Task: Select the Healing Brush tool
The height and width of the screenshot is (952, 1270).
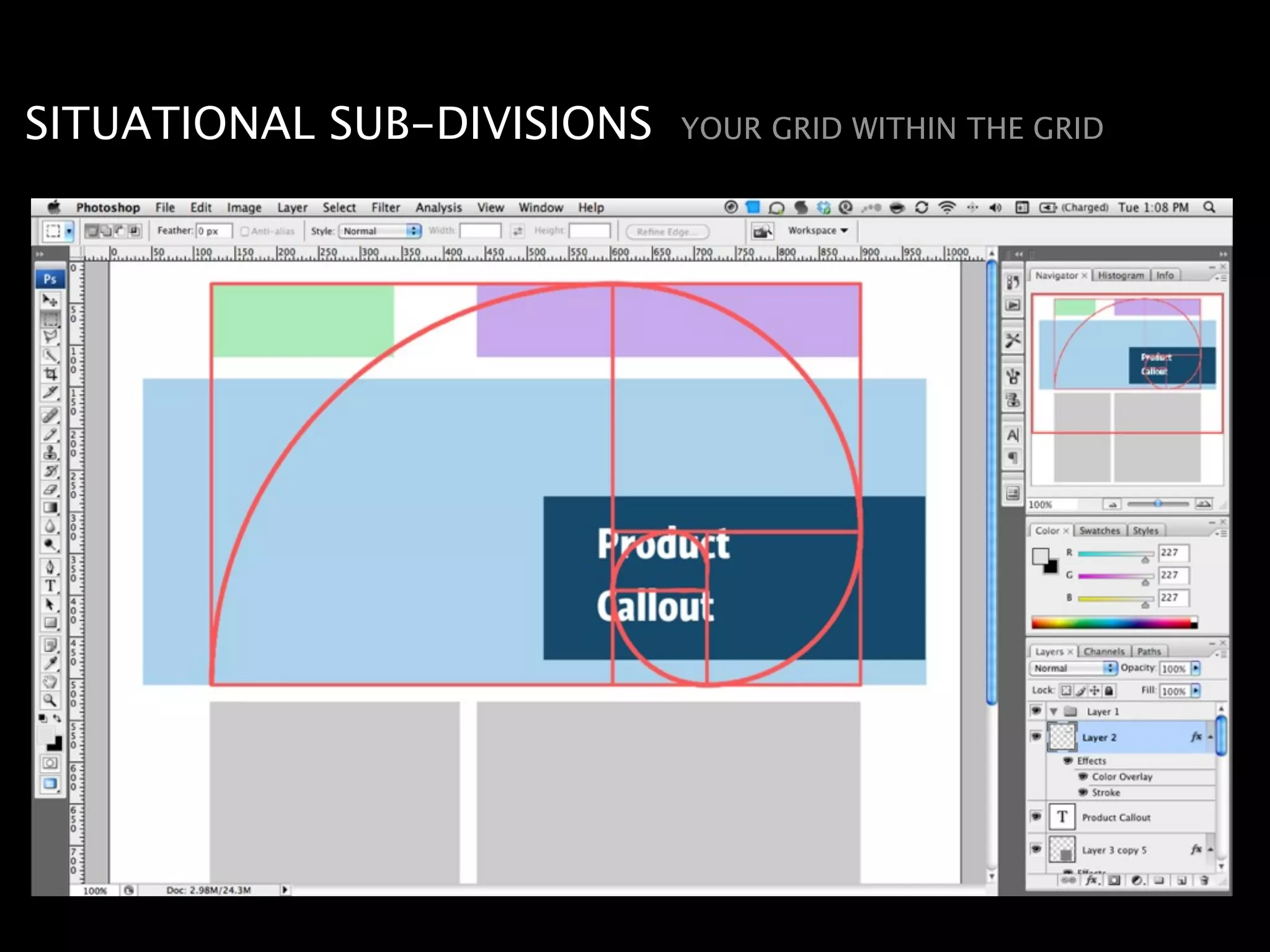Action: click(x=50, y=416)
